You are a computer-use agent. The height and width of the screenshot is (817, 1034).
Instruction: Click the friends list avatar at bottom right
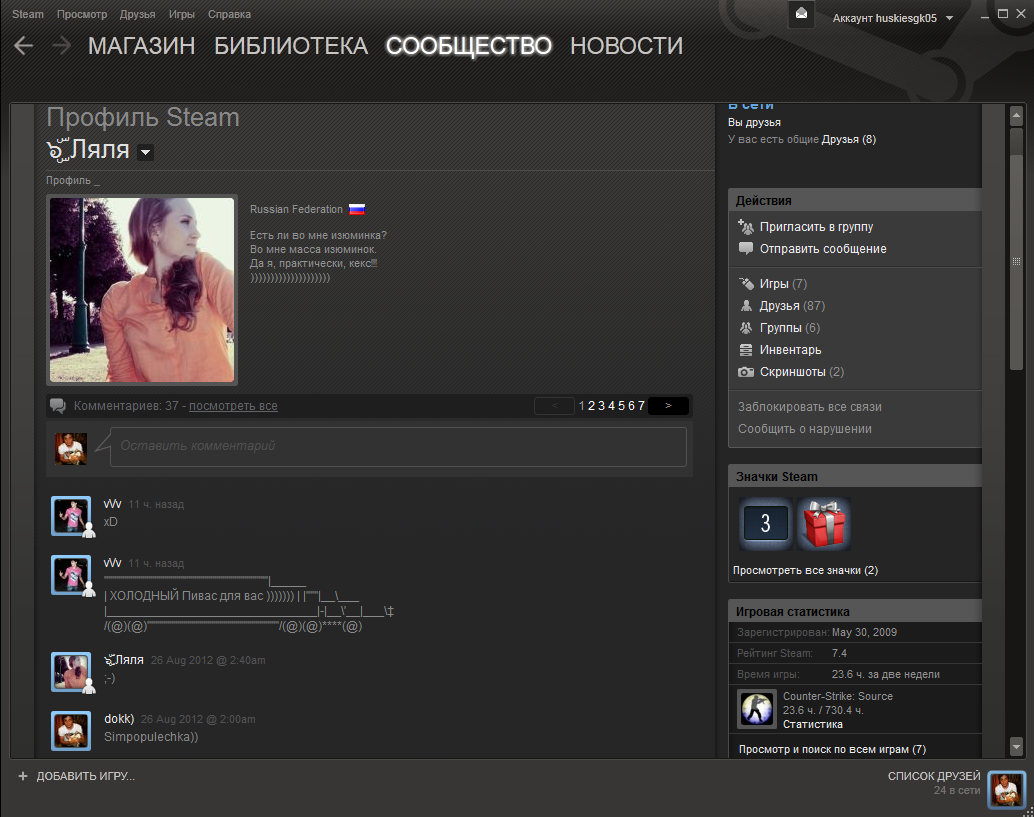pos(1006,789)
